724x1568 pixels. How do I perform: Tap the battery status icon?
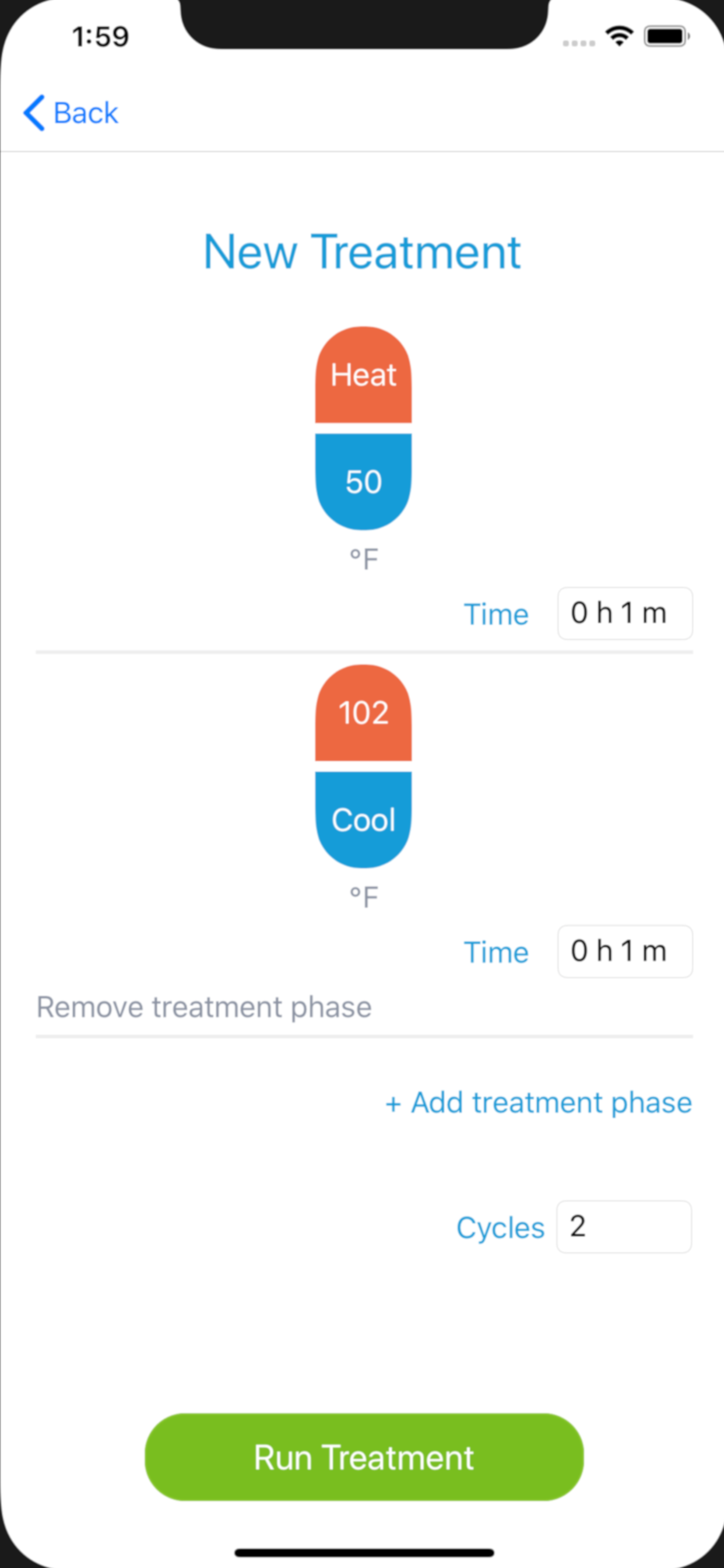click(x=667, y=37)
